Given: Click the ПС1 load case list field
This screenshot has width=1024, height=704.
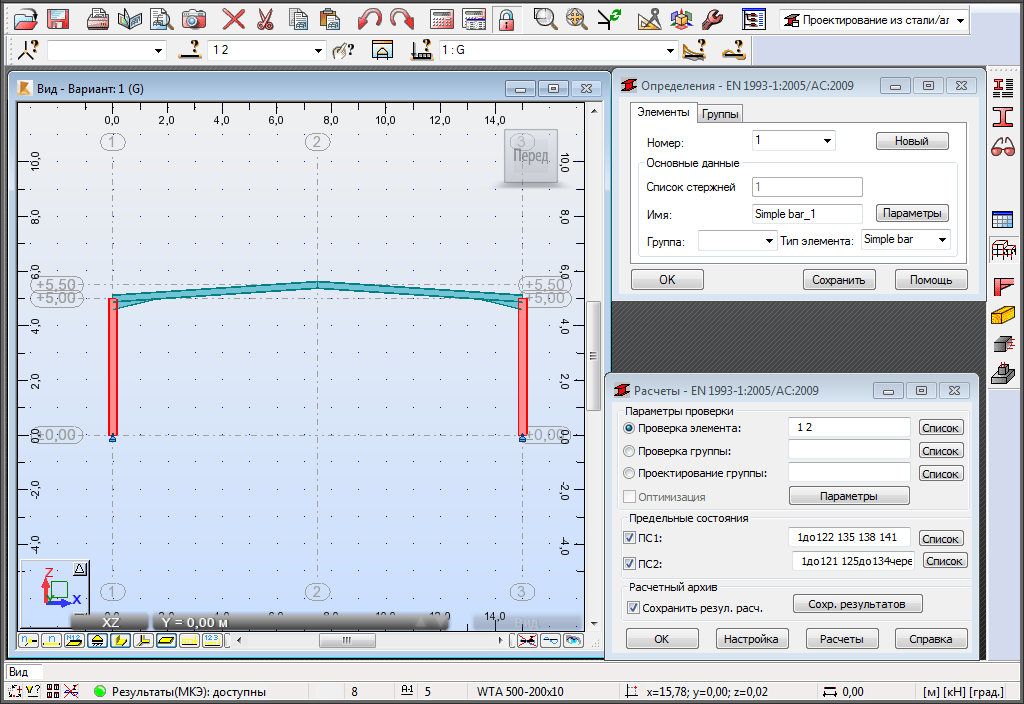Looking at the screenshot, I should pyautogui.click(x=849, y=537).
